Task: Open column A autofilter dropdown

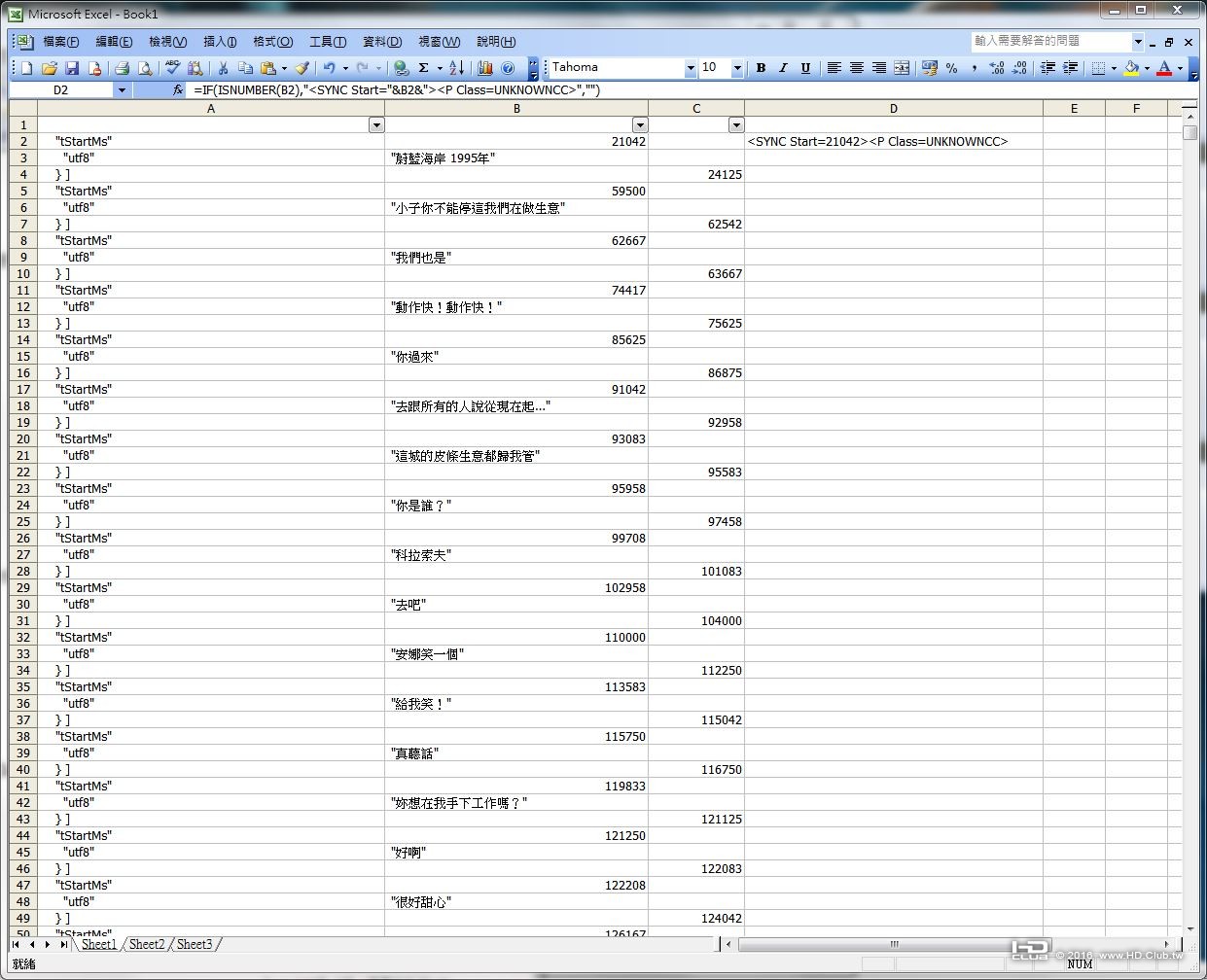Action: (376, 124)
